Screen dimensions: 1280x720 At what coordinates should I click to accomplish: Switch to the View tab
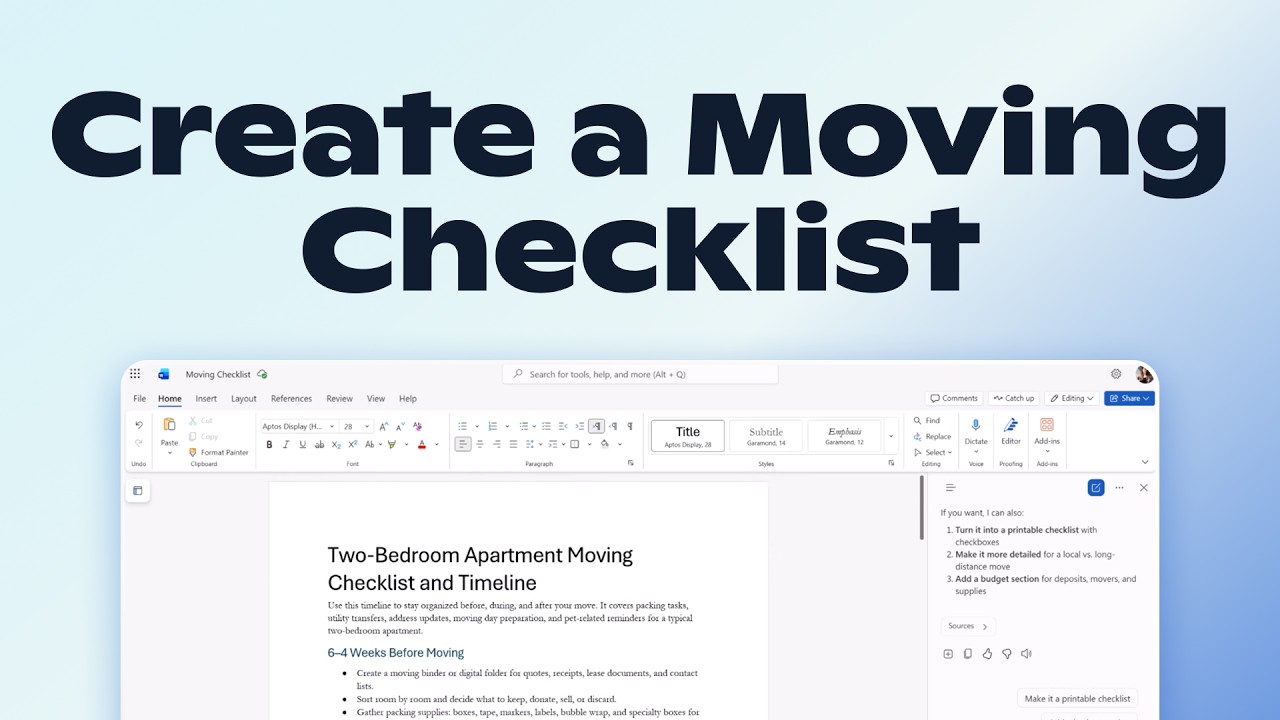click(376, 399)
